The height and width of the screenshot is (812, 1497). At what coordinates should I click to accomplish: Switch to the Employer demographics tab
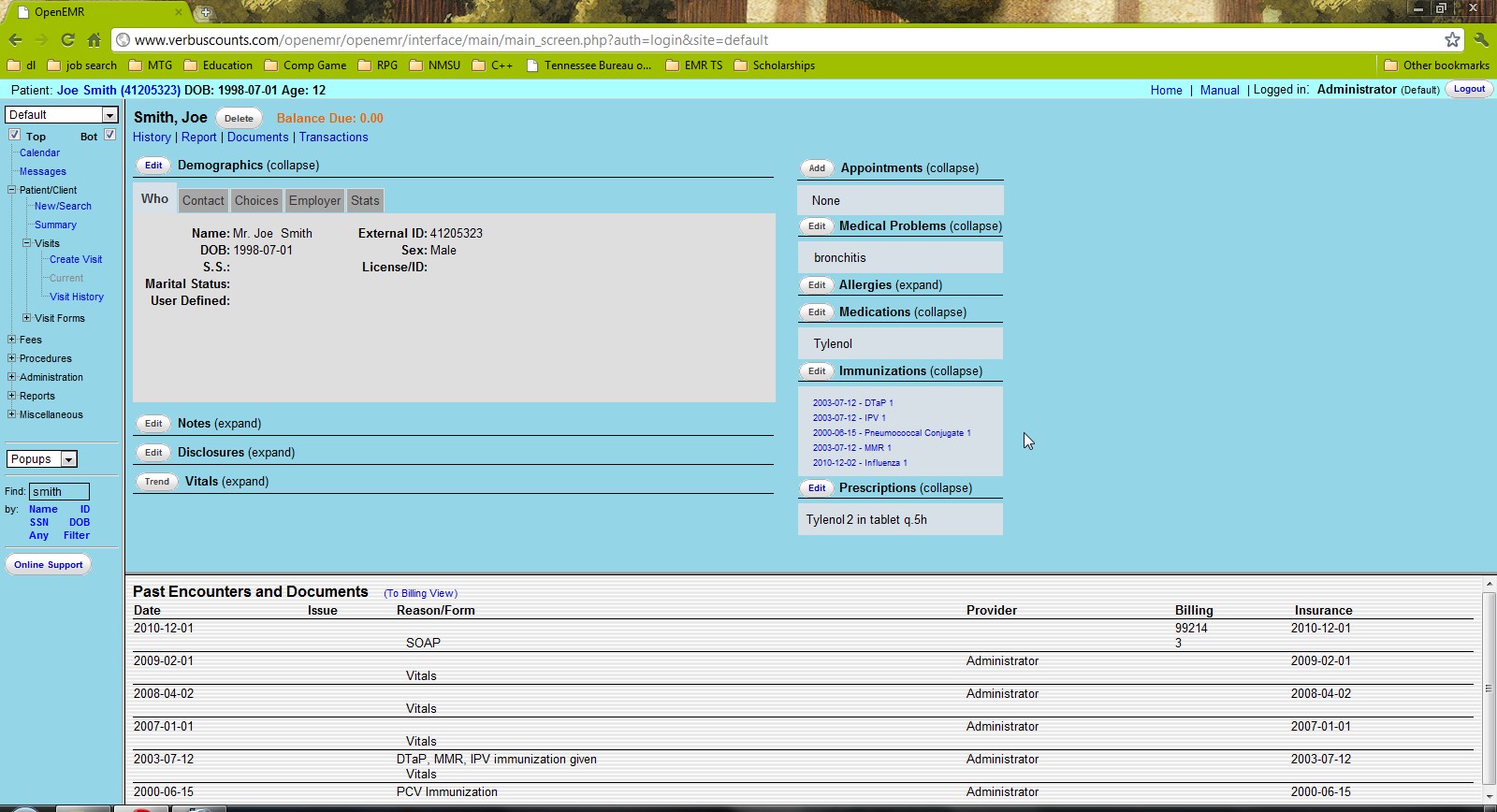[314, 200]
